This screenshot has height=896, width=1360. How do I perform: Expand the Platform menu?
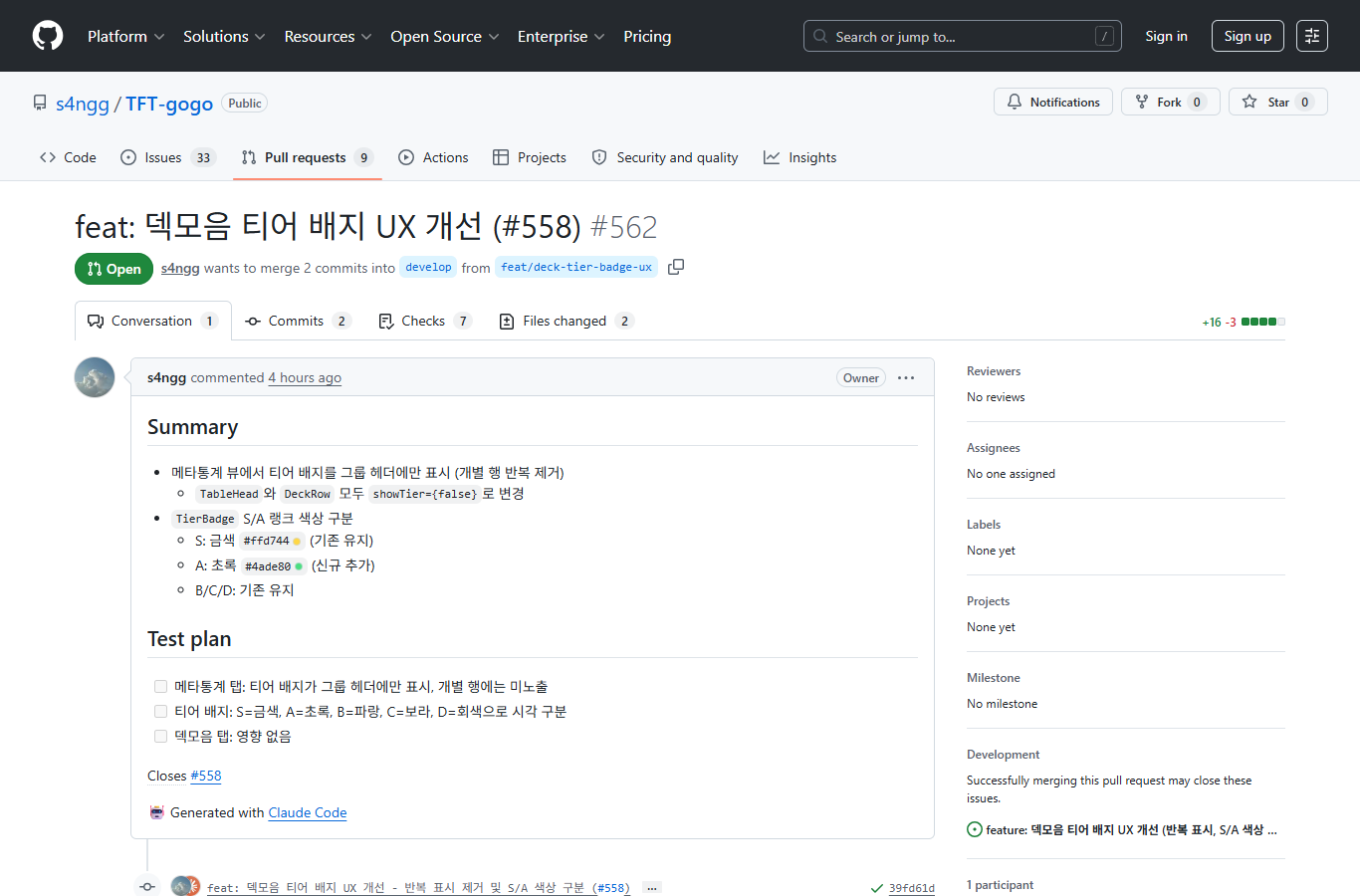click(x=125, y=36)
